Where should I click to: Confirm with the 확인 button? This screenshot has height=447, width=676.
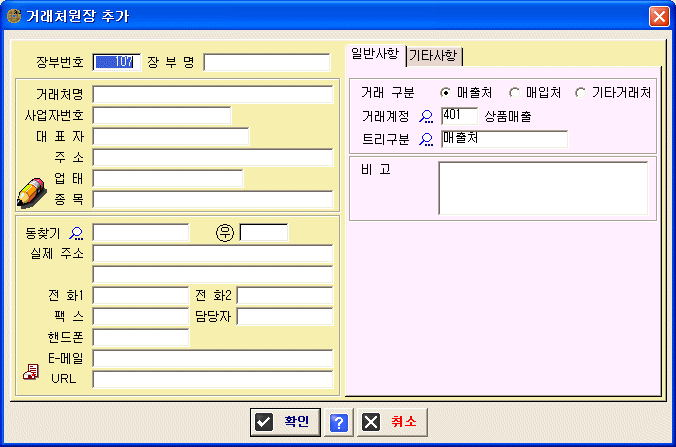(285, 422)
